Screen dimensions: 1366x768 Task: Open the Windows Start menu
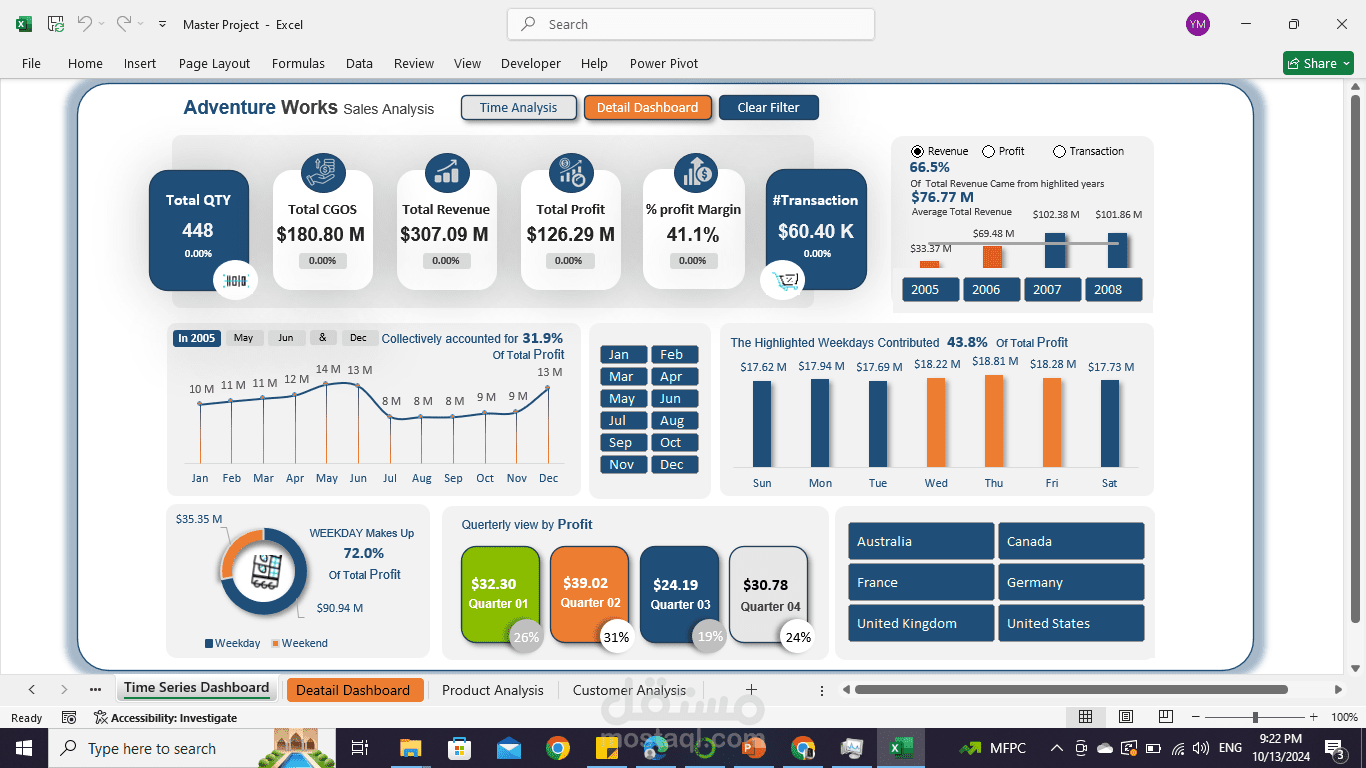pyautogui.click(x=24, y=748)
